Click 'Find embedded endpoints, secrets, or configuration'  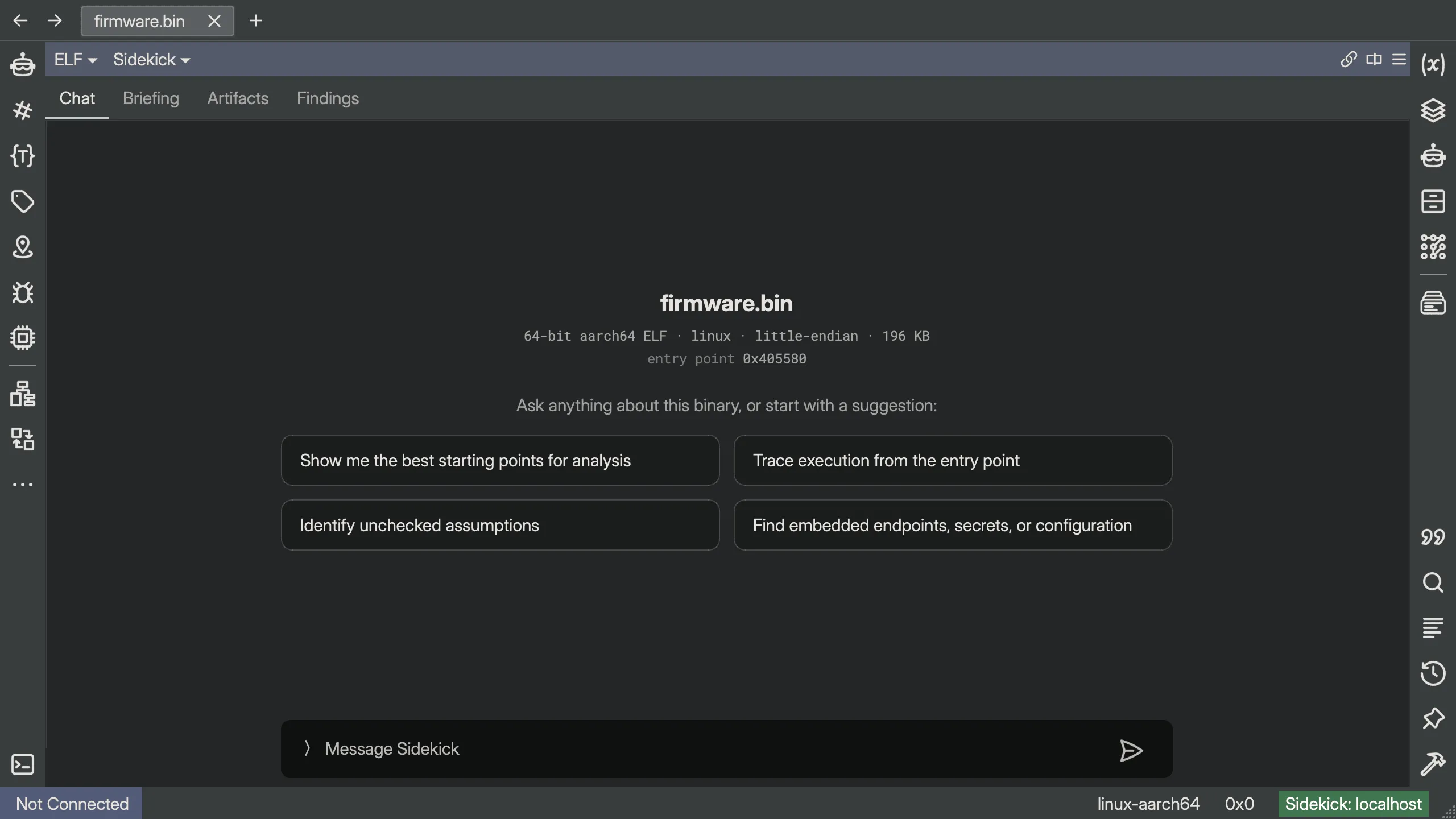click(x=953, y=525)
